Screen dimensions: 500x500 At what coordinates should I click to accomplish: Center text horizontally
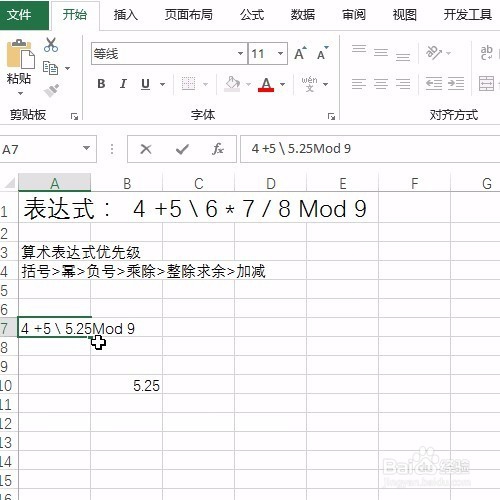(381, 84)
